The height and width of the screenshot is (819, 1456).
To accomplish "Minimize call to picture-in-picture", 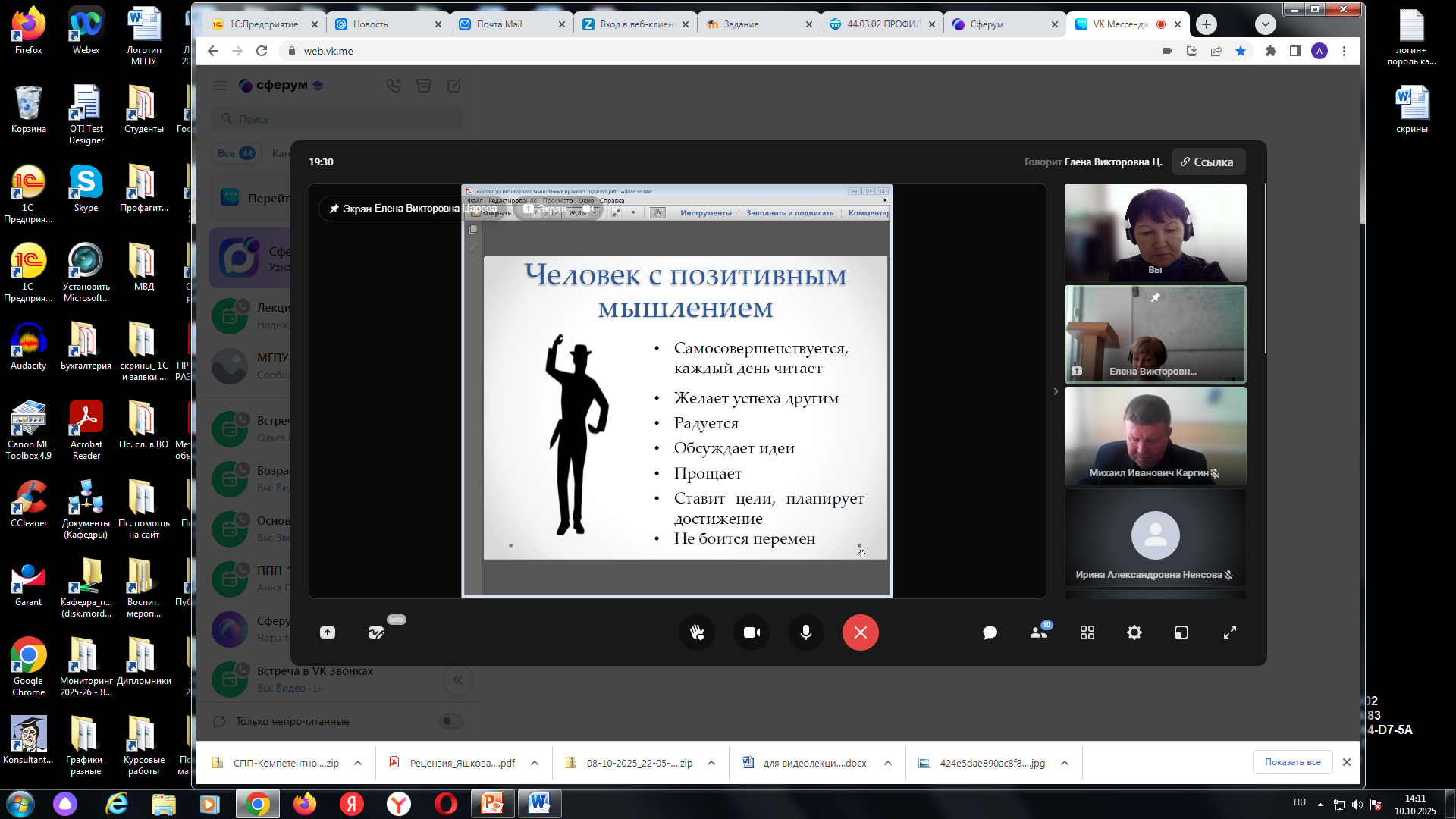I will 1181,632.
